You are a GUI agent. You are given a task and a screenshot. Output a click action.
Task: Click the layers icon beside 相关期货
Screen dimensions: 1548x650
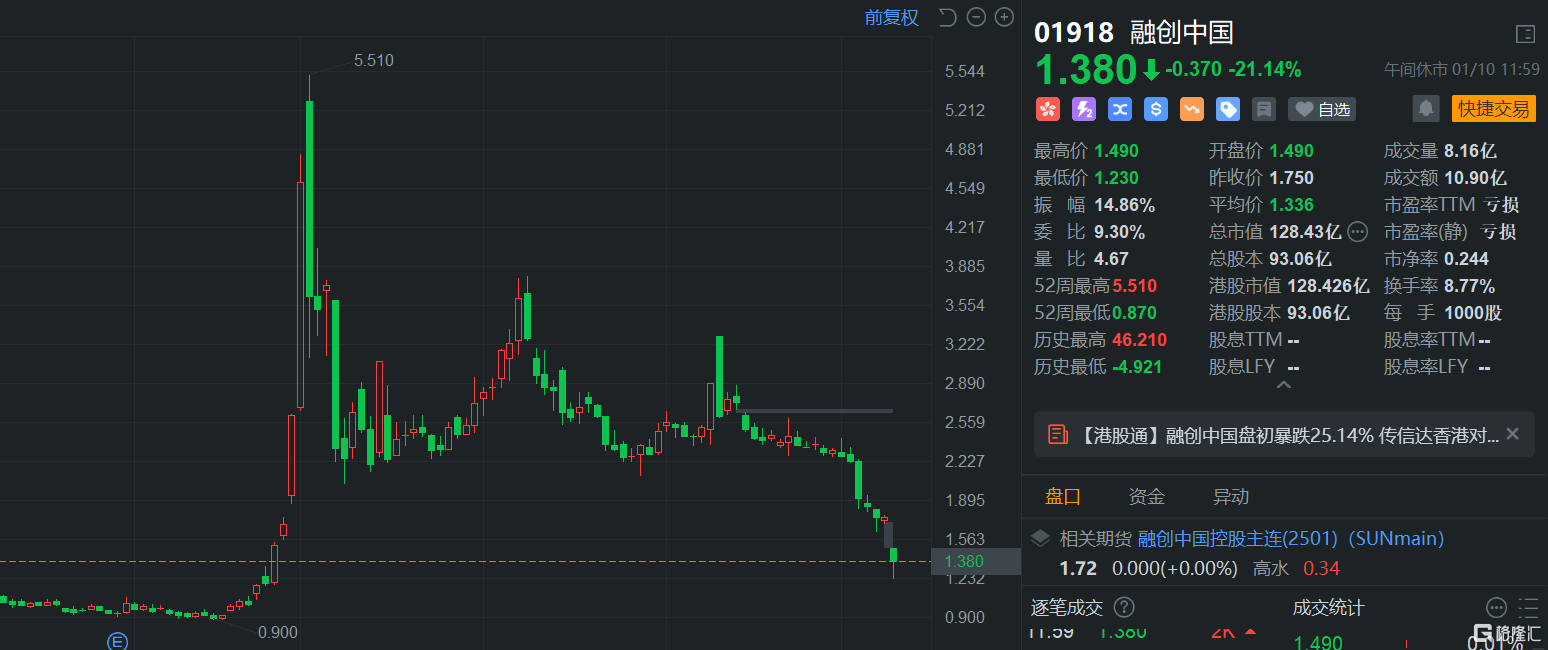point(1041,538)
